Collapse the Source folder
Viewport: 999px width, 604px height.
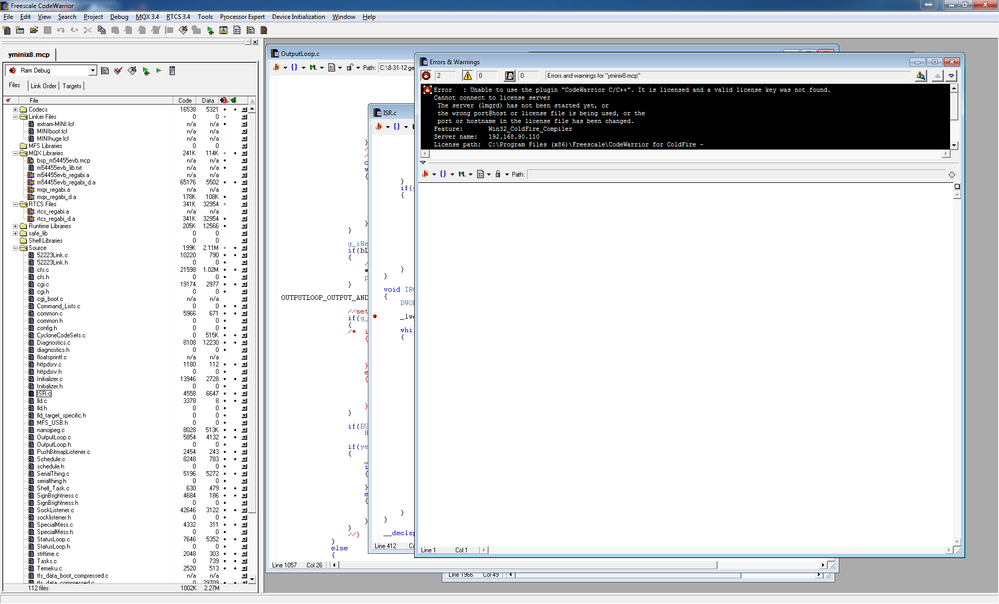[15, 248]
